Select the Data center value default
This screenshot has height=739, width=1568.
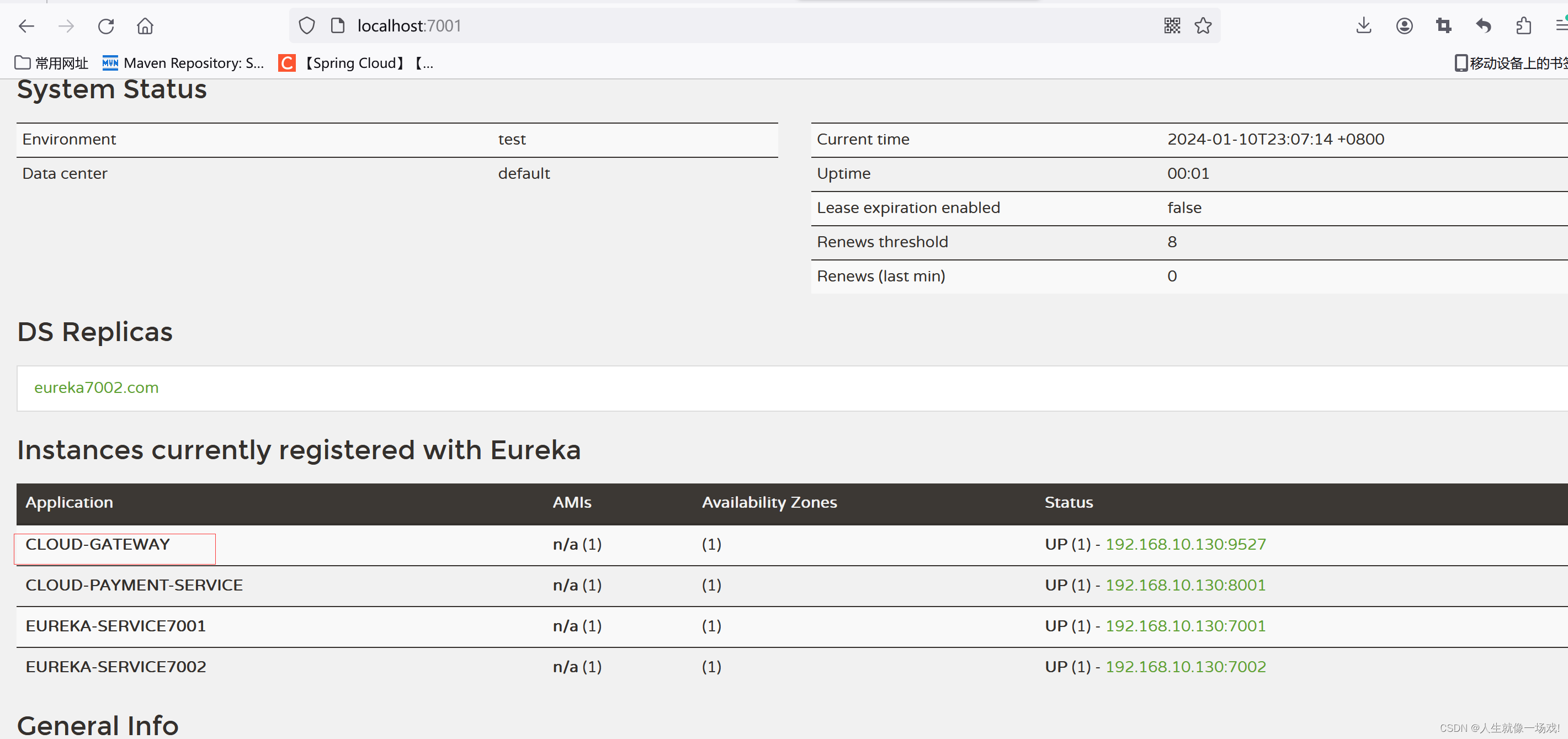click(523, 173)
